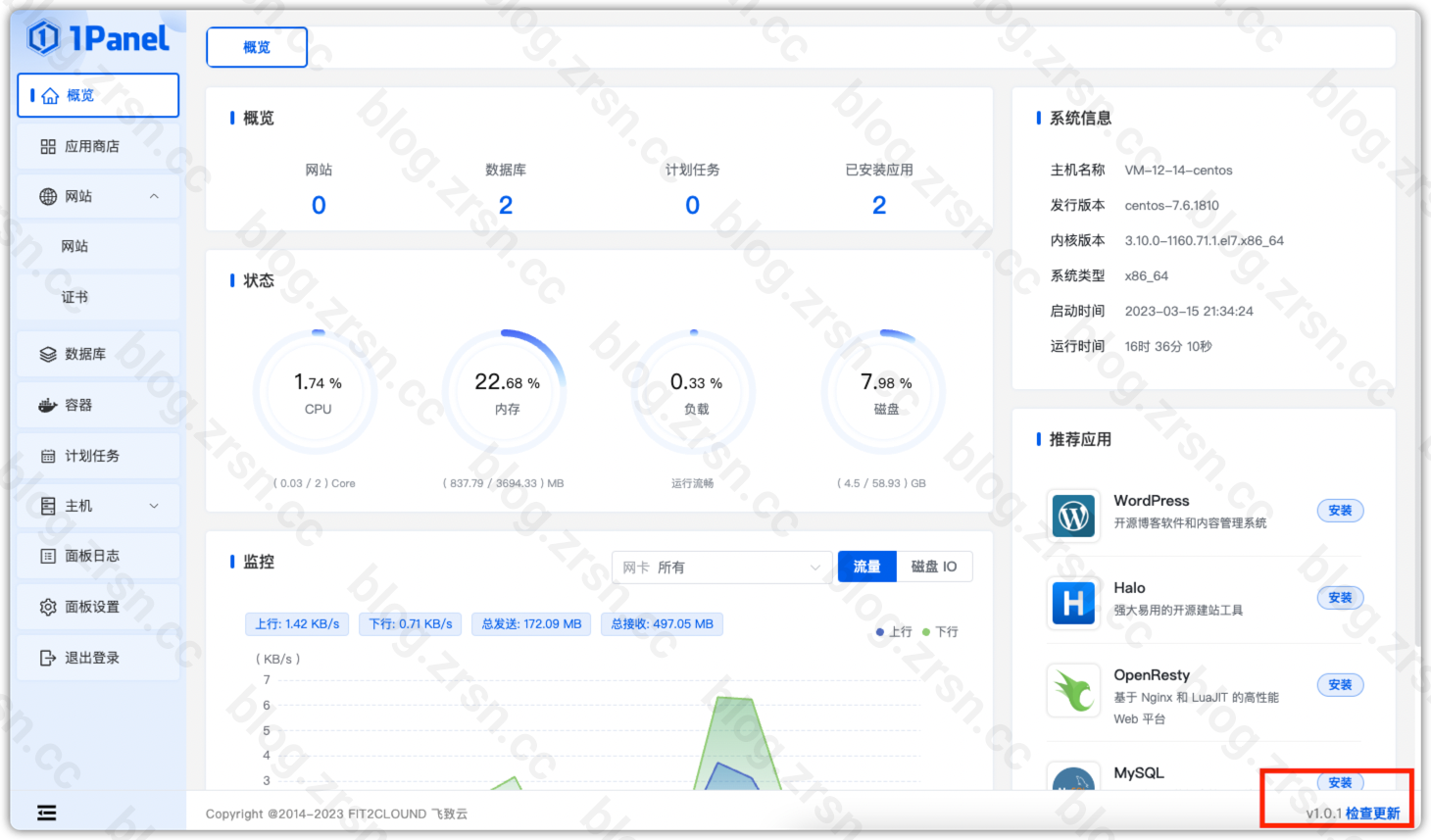Click the 负载 gauge

coord(694,391)
